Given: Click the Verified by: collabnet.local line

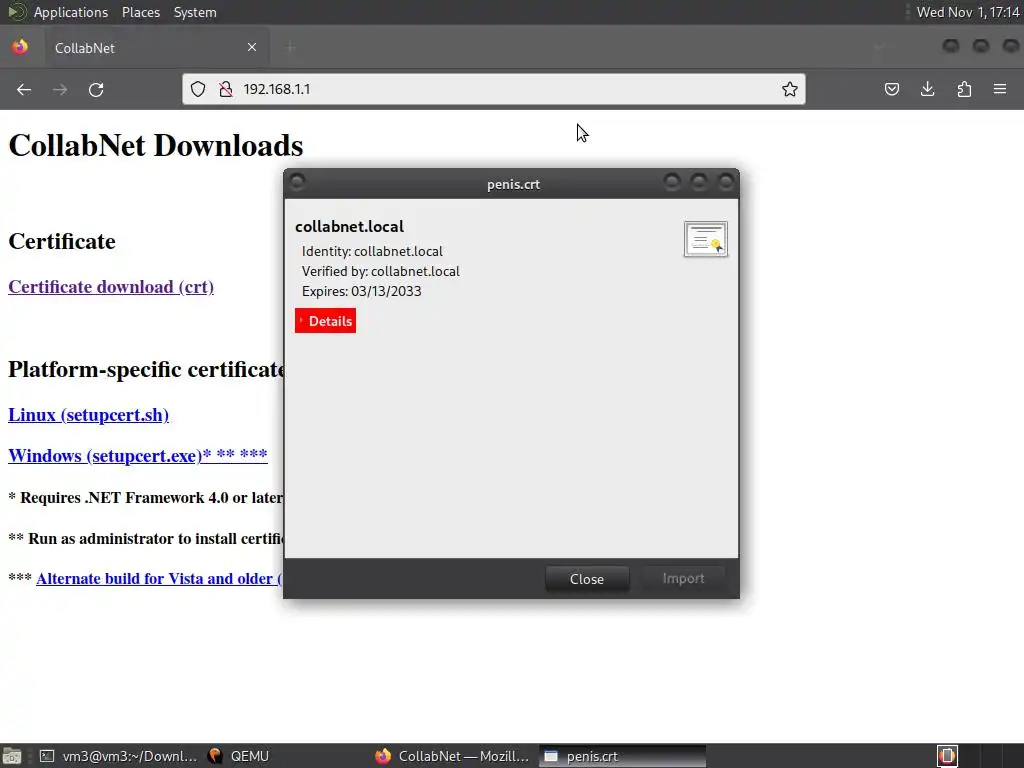Looking at the screenshot, I should click(381, 271).
